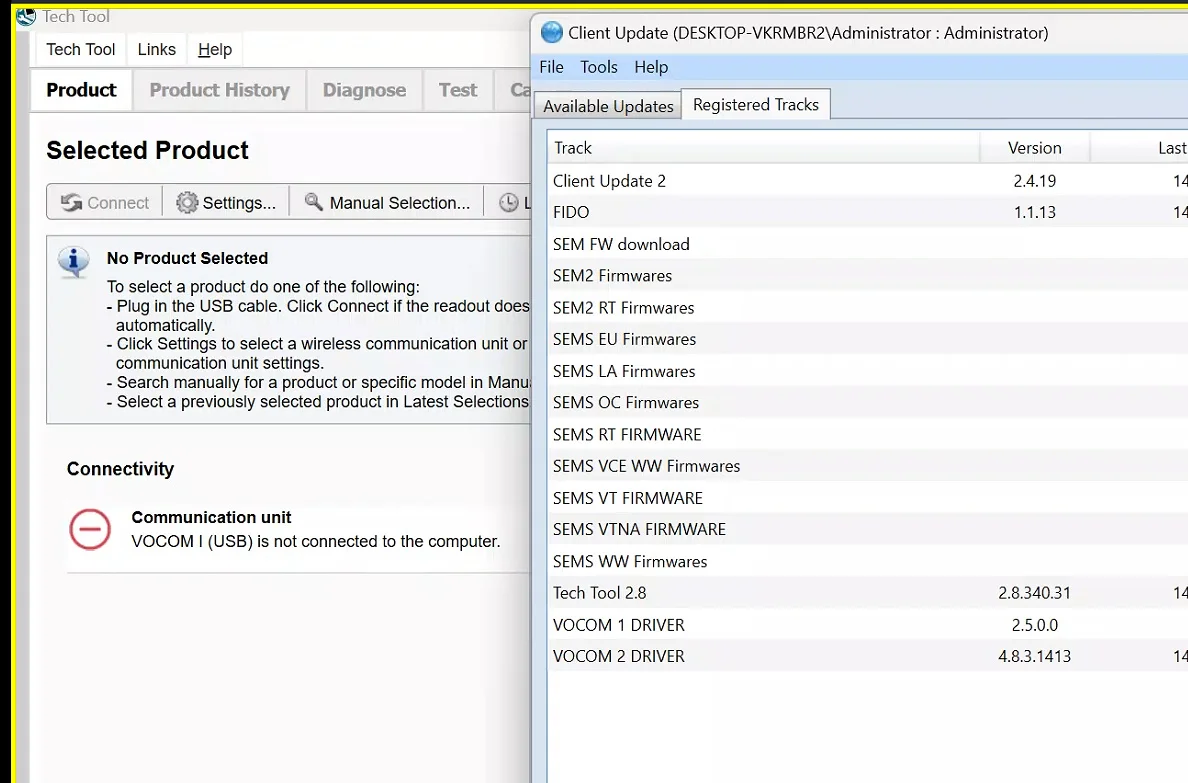Click version 2.4.19 cell

click(1034, 181)
